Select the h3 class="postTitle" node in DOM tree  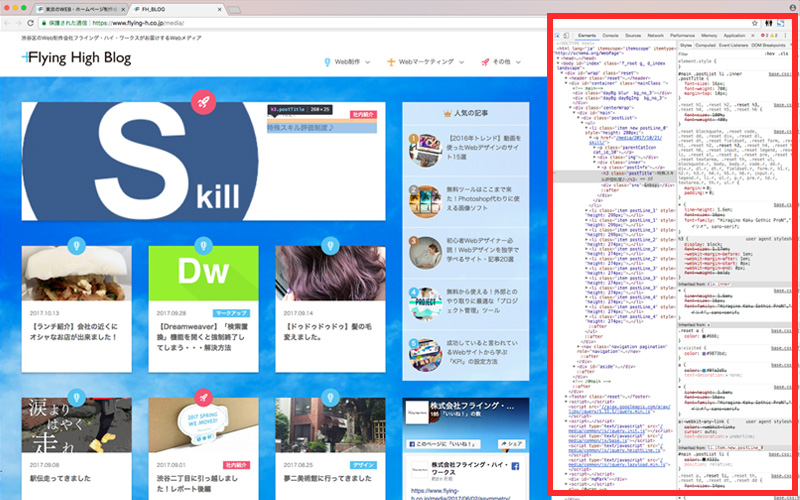pos(614,176)
